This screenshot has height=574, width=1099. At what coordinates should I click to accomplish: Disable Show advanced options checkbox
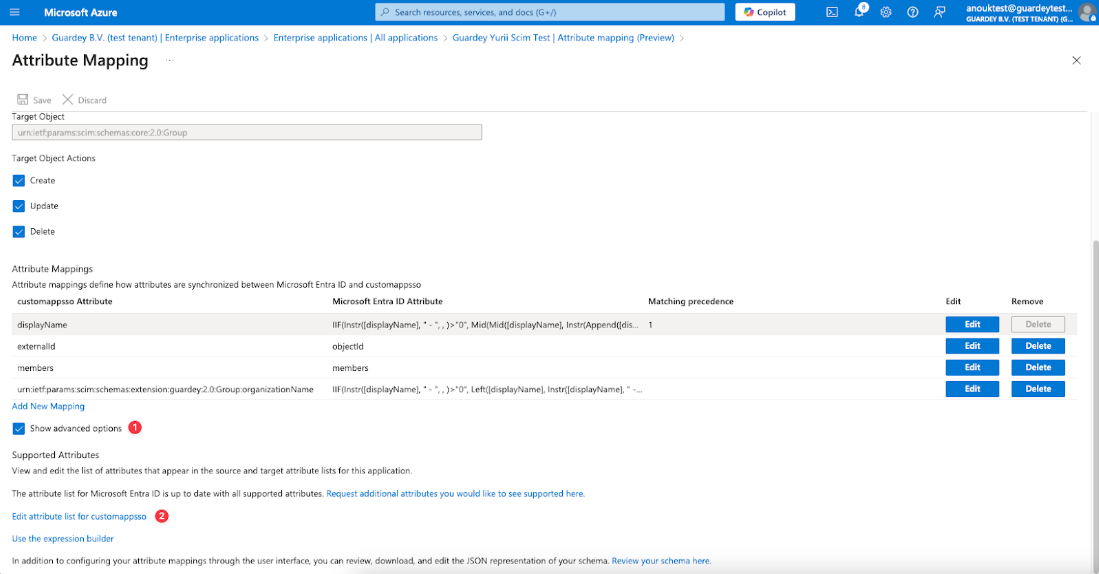[x=19, y=429]
